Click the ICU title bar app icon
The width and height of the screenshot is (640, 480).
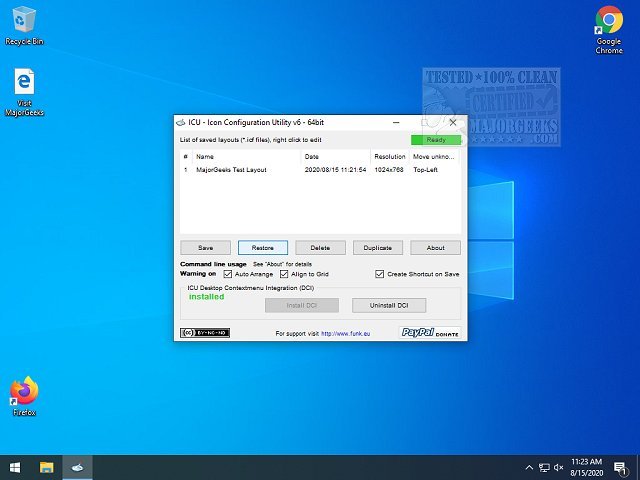coord(180,122)
